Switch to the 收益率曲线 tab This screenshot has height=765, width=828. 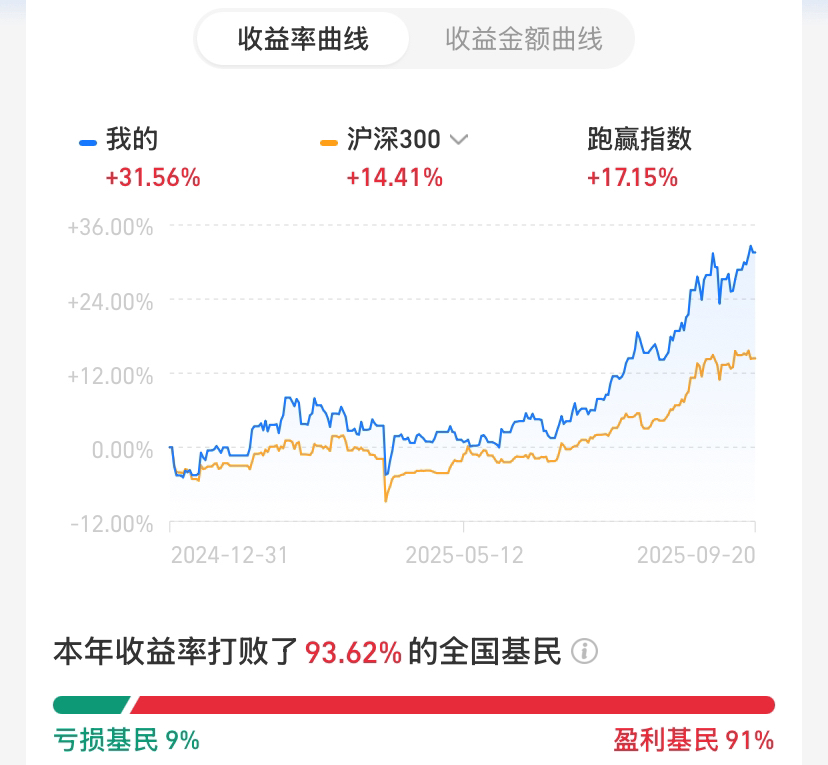[303, 39]
